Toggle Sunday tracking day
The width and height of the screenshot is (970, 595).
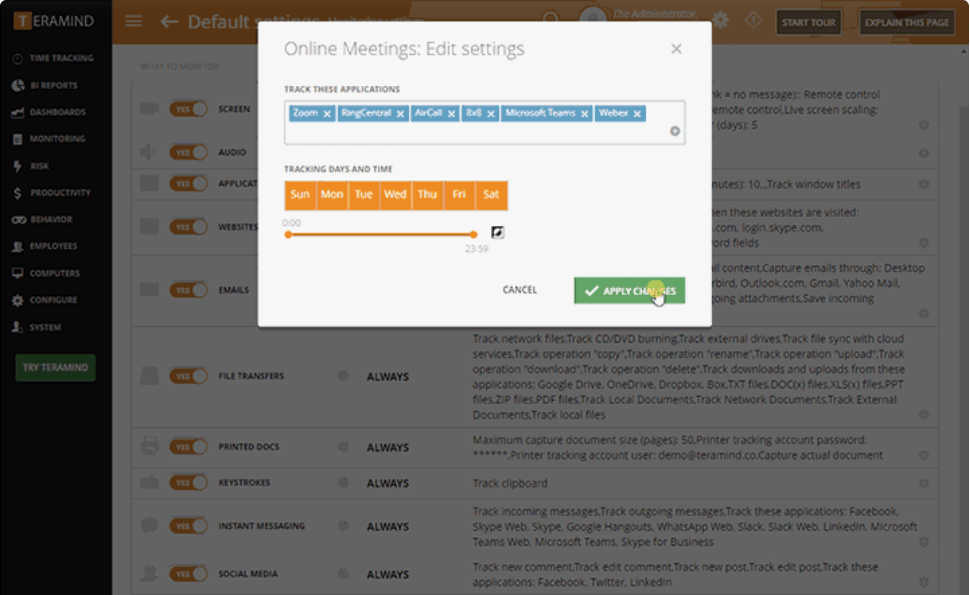(300, 195)
